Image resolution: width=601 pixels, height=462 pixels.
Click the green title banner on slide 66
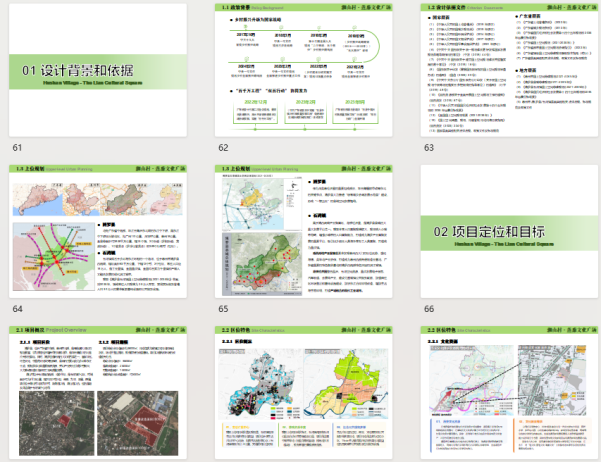click(x=507, y=234)
